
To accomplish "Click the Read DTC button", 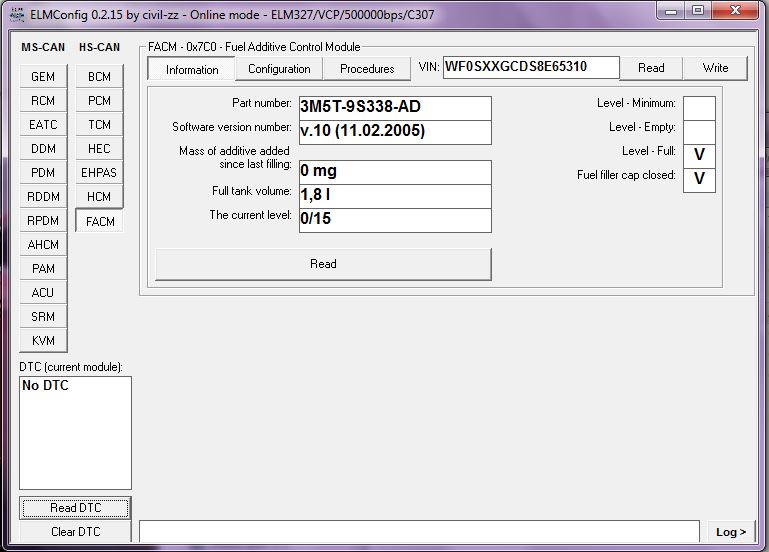I will (75, 508).
